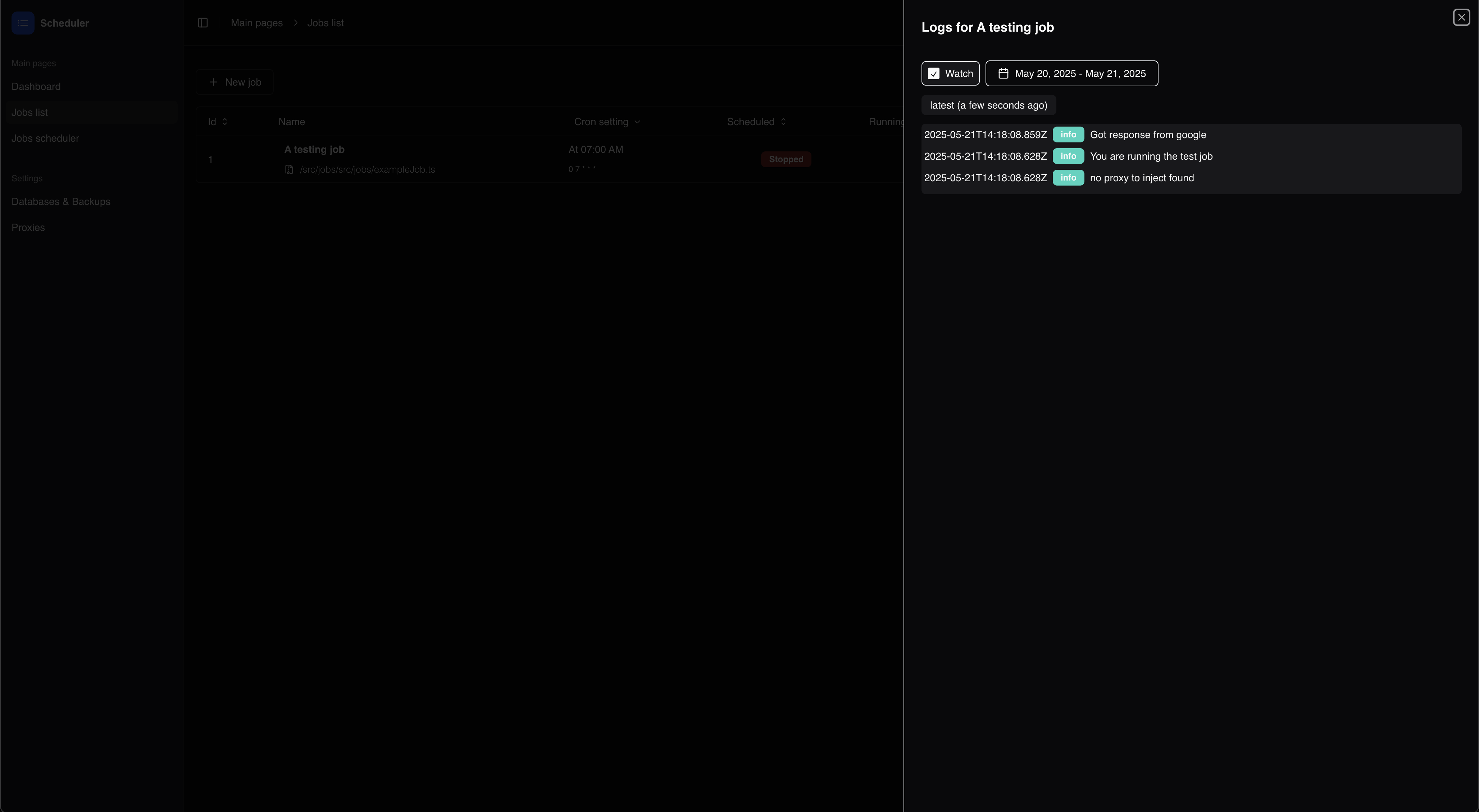Click info badge on Got response log

pyautogui.click(x=1068, y=134)
